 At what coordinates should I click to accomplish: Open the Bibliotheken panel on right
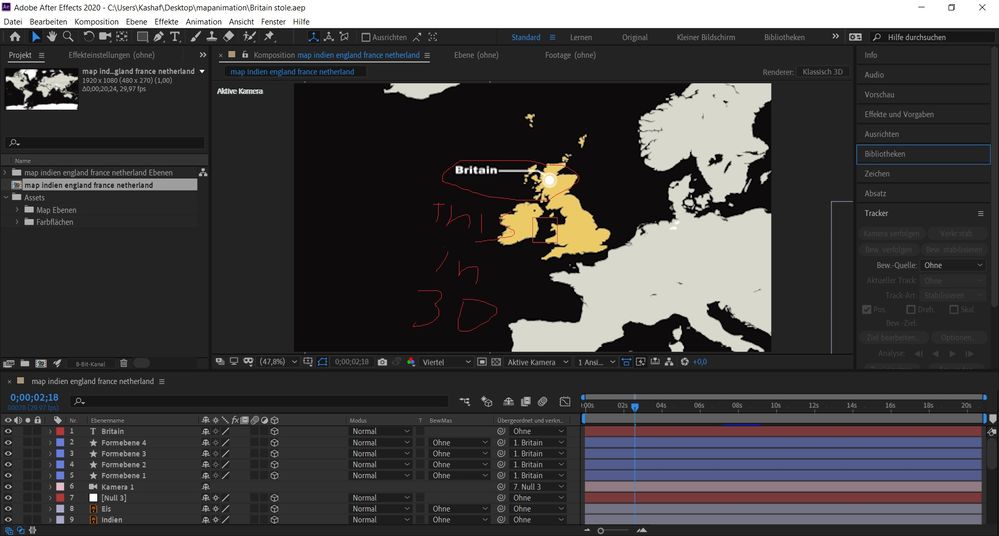point(885,154)
